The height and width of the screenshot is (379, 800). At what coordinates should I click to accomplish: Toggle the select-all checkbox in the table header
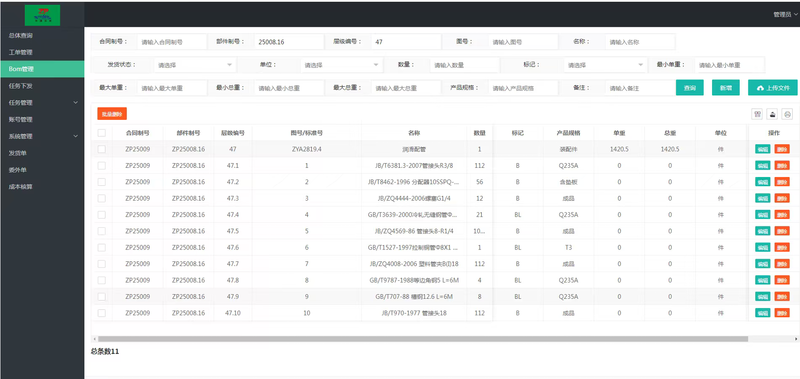click(x=102, y=133)
